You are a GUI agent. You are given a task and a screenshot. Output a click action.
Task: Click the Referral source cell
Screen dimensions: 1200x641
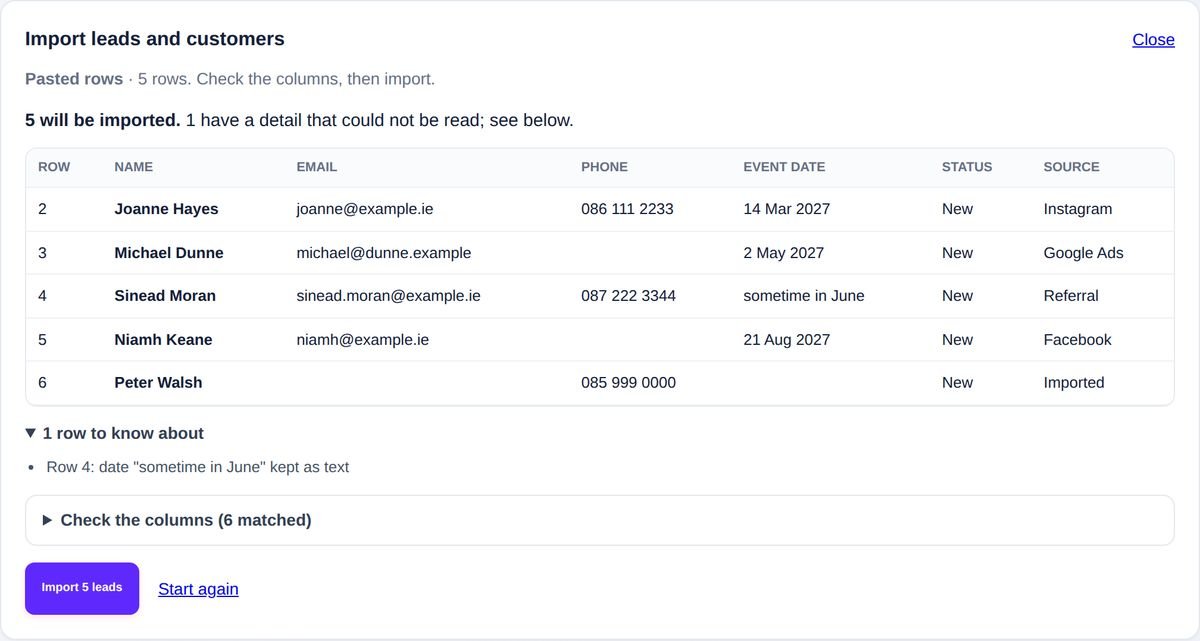(1071, 296)
